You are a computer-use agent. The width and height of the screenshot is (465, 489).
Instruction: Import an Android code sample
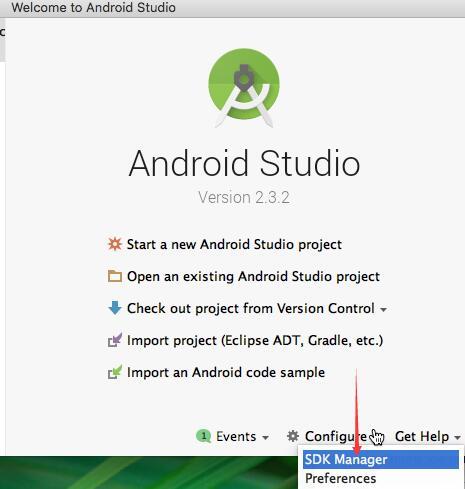226,372
